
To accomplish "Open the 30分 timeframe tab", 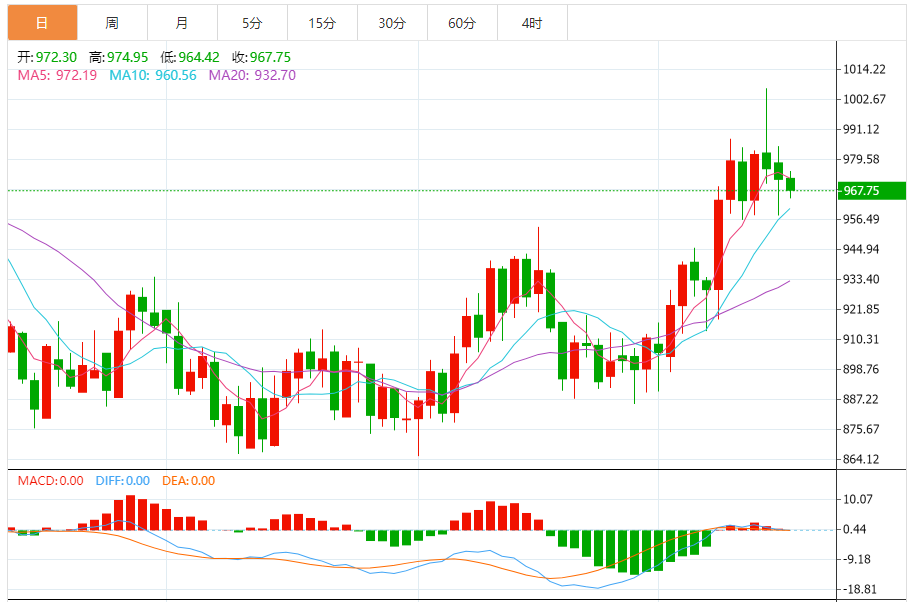I will coord(392,23).
